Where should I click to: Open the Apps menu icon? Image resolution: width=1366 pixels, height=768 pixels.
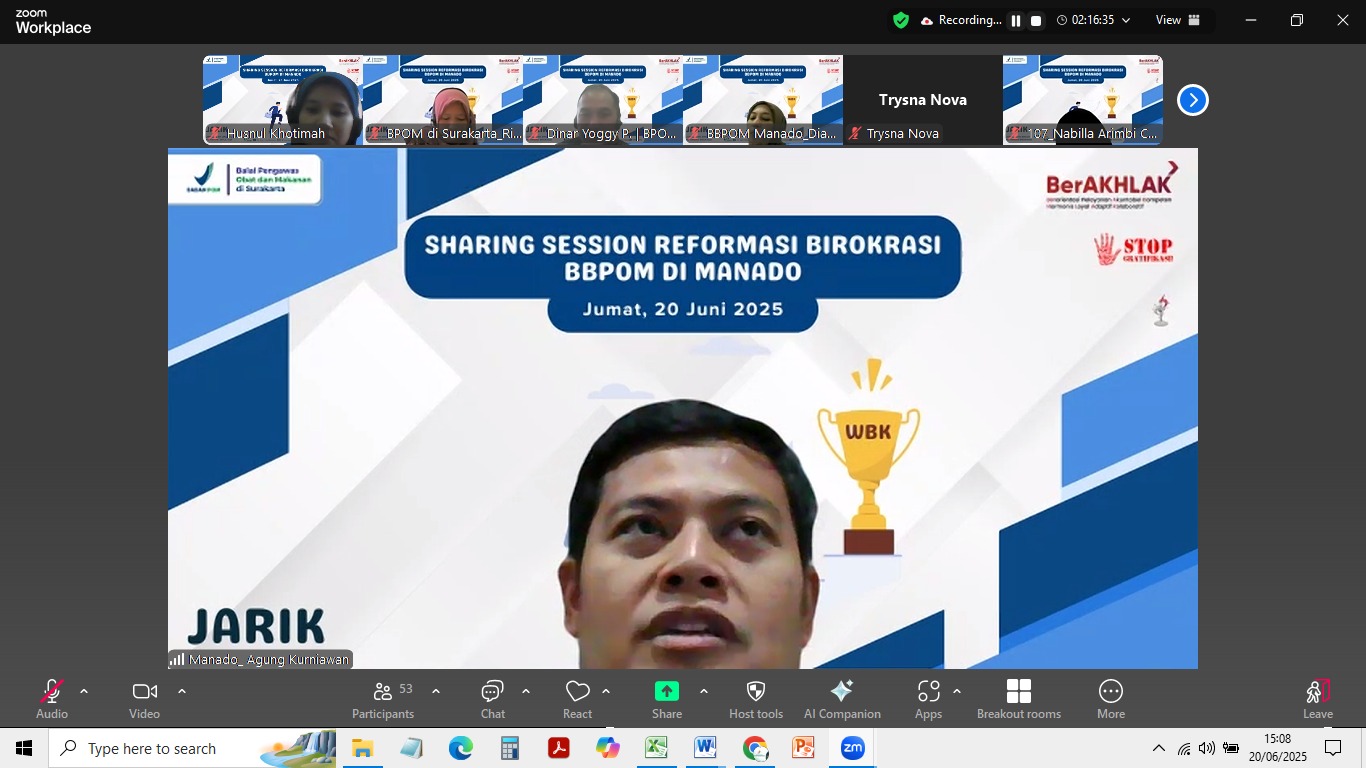pyautogui.click(x=928, y=692)
